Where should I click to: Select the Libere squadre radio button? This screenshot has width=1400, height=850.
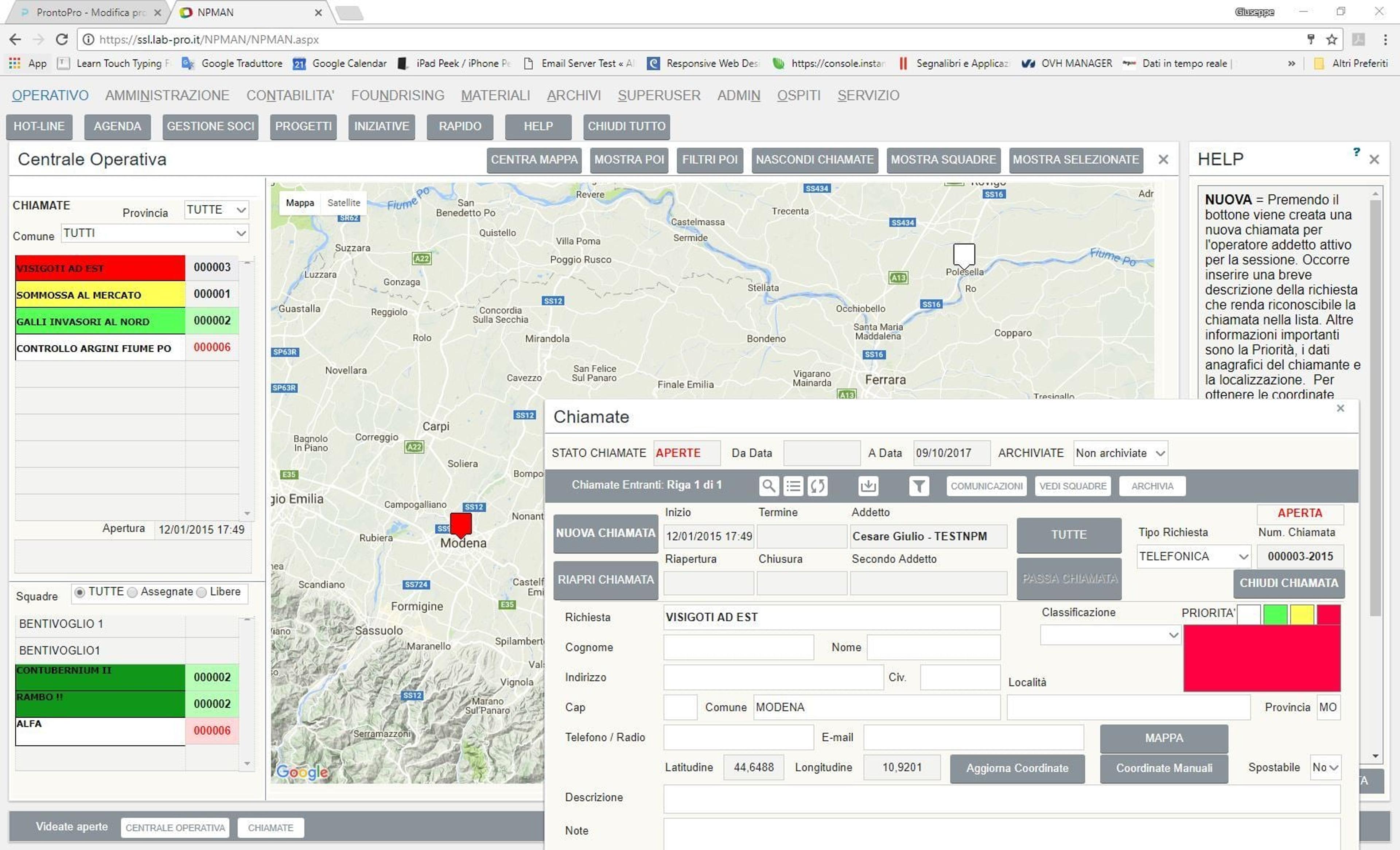pyautogui.click(x=201, y=592)
